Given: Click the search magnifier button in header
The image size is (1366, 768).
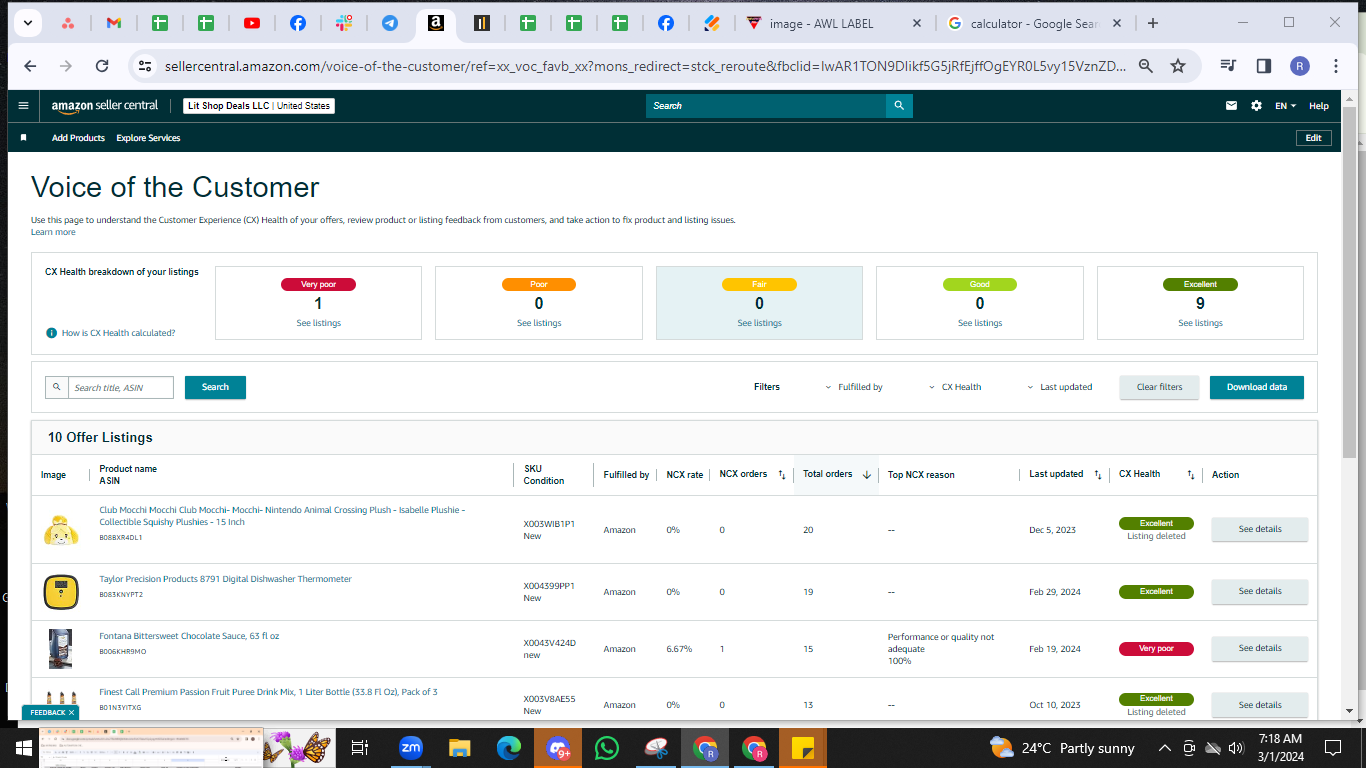Looking at the screenshot, I should (899, 105).
